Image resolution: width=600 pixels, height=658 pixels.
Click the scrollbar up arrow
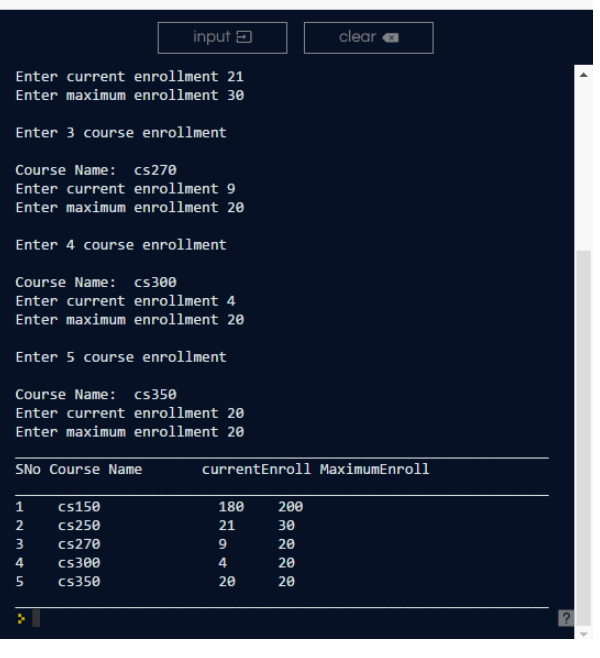pyautogui.click(x=585, y=75)
